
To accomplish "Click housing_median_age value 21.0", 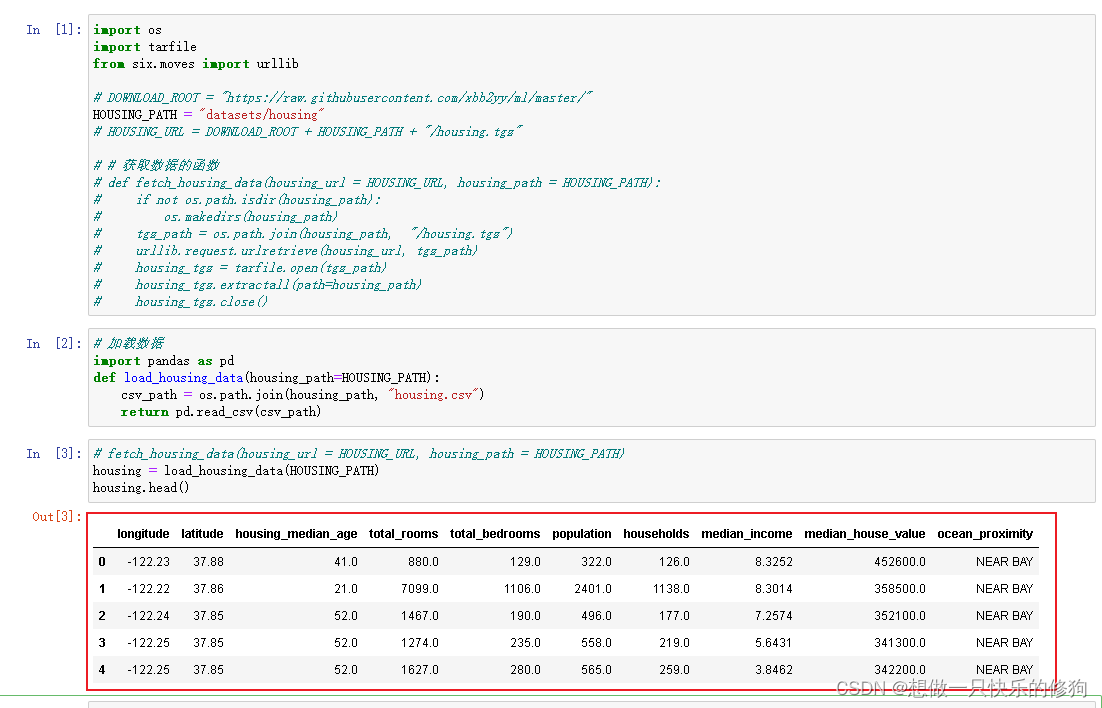I will click(x=346, y=588).
